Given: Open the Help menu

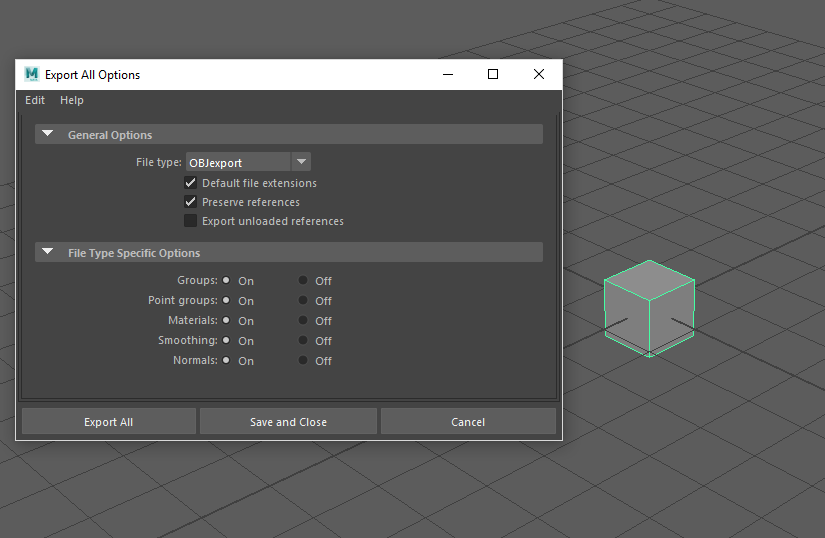Looking at the screenshot, I should (x=72, y=100).
